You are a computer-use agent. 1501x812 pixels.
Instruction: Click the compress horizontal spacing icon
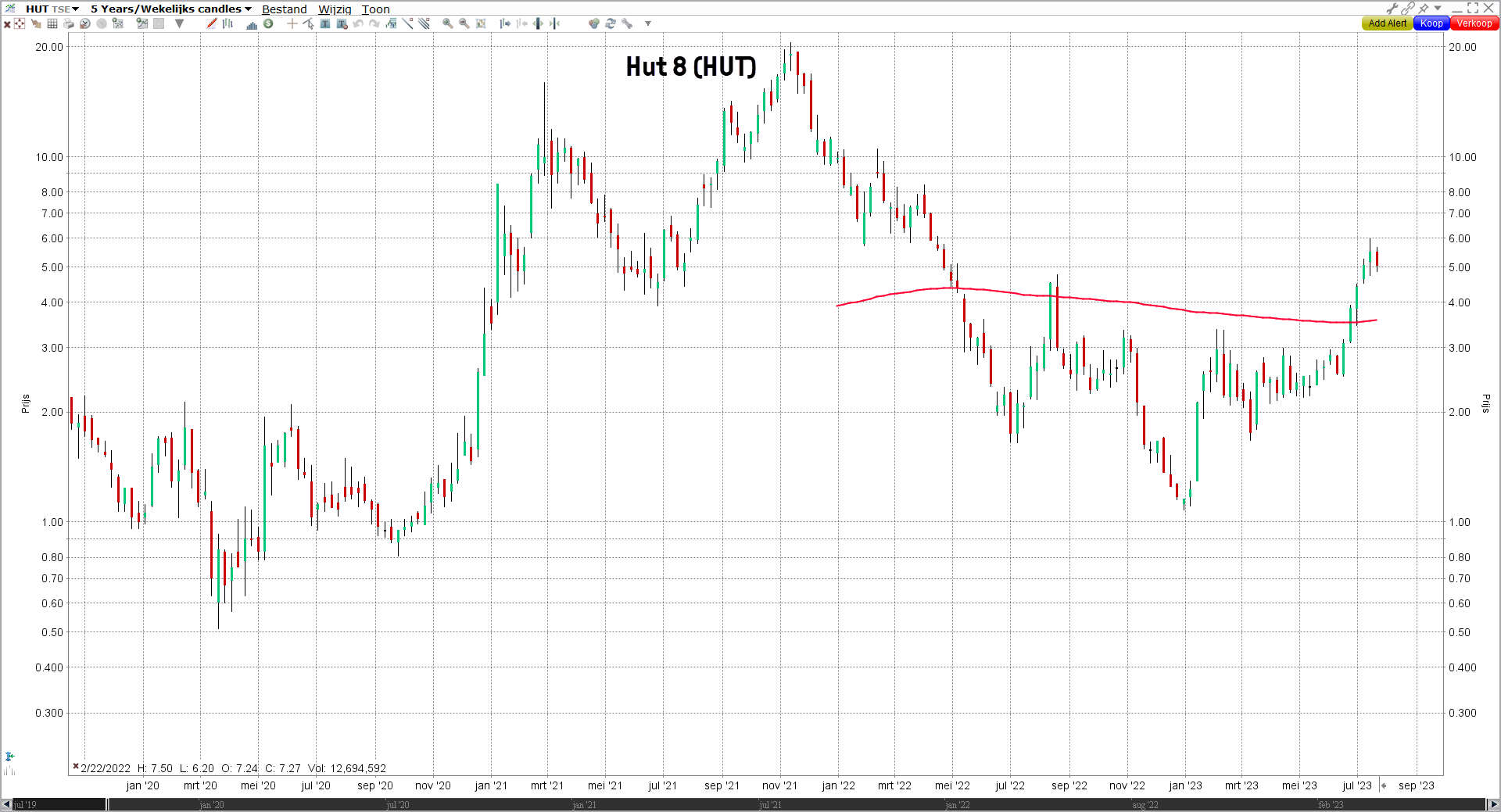pyautogui.click(x=554, y=23)
